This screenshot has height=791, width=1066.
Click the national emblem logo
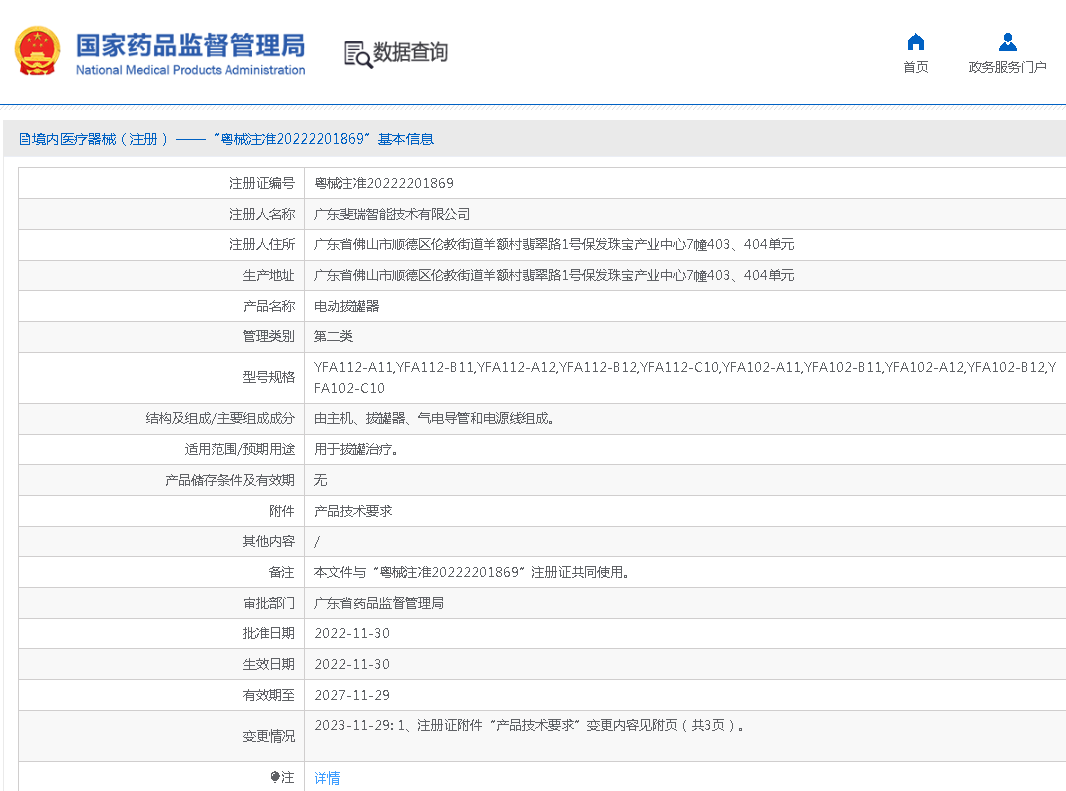pyautogui.click(x=37, y=52)
